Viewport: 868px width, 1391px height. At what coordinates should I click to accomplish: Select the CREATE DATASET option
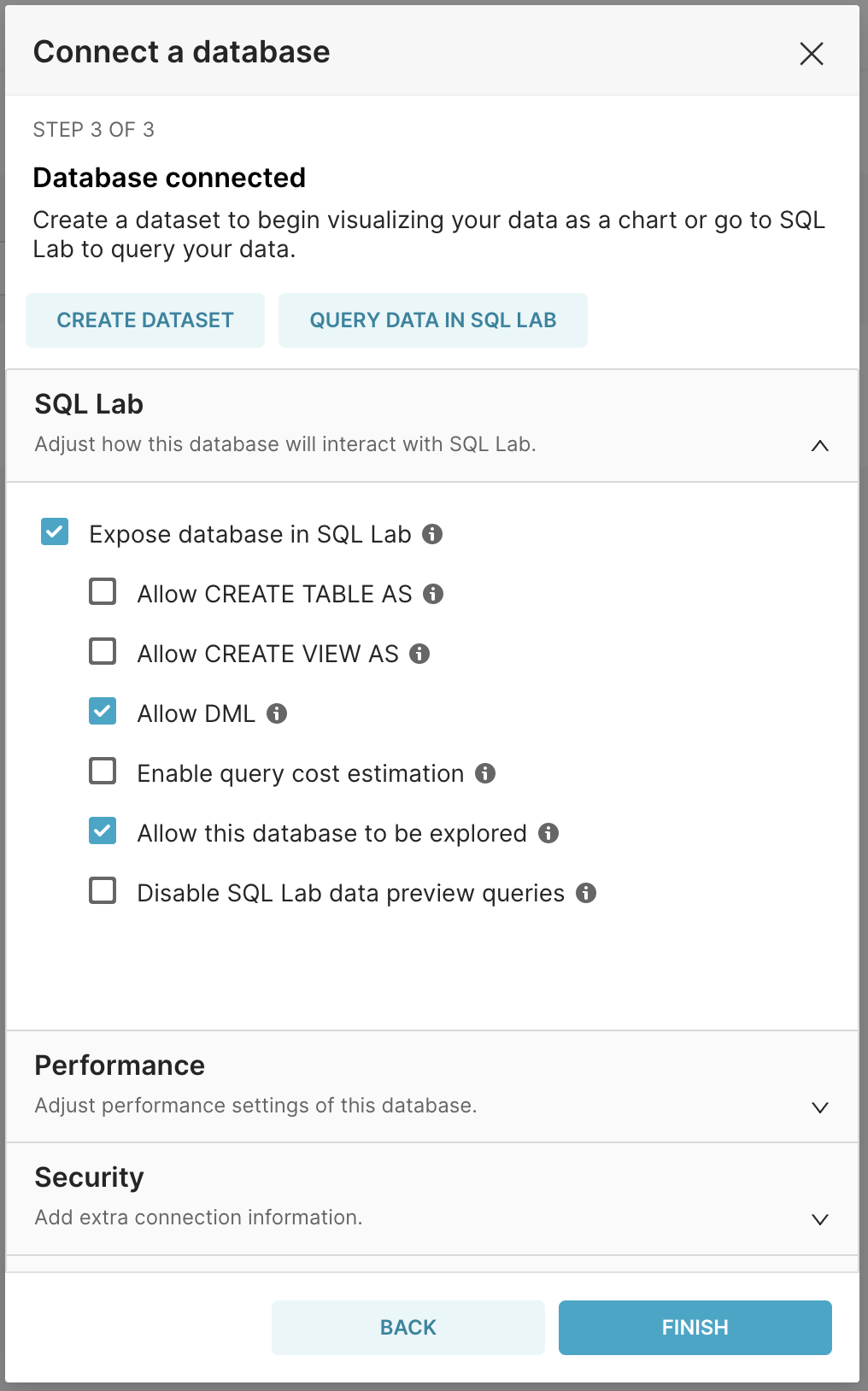tap(144, 320)
